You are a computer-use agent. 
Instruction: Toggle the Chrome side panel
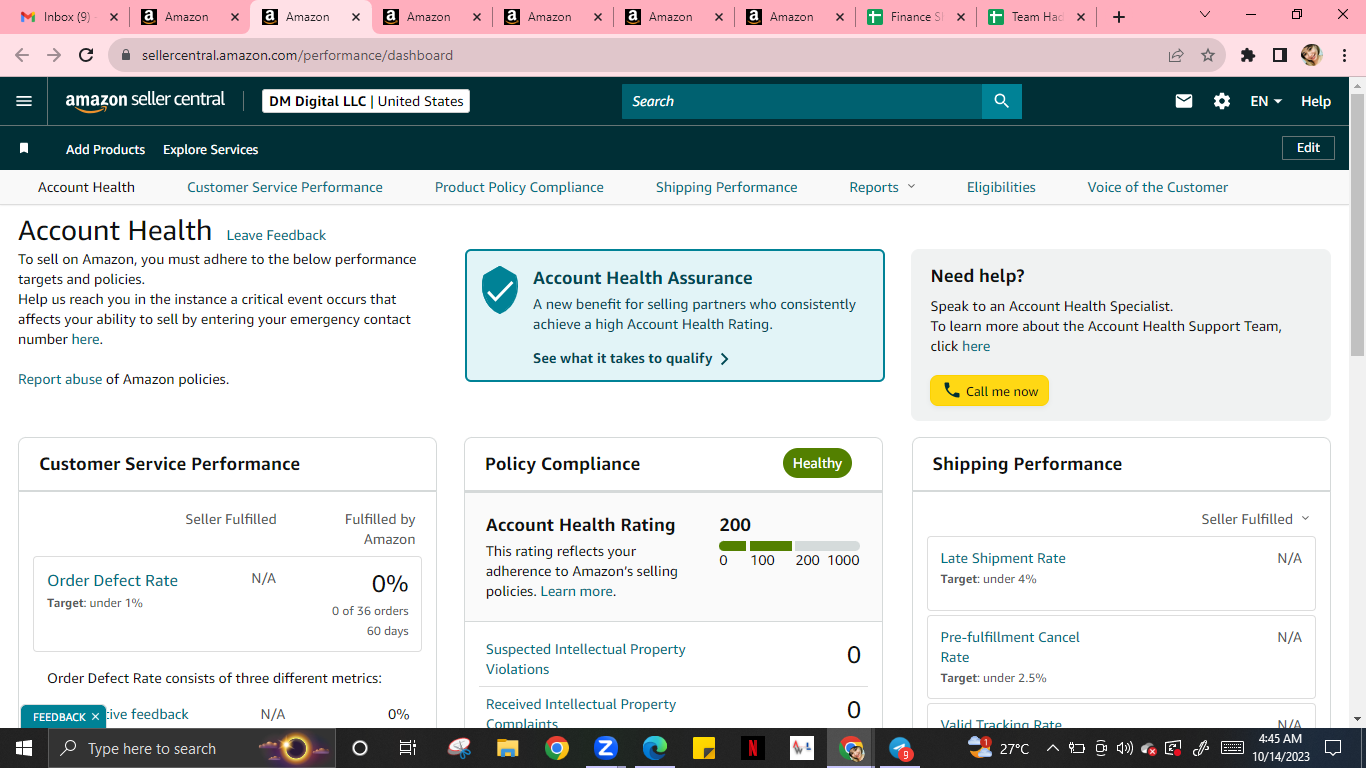click(x=1280, y=56)
